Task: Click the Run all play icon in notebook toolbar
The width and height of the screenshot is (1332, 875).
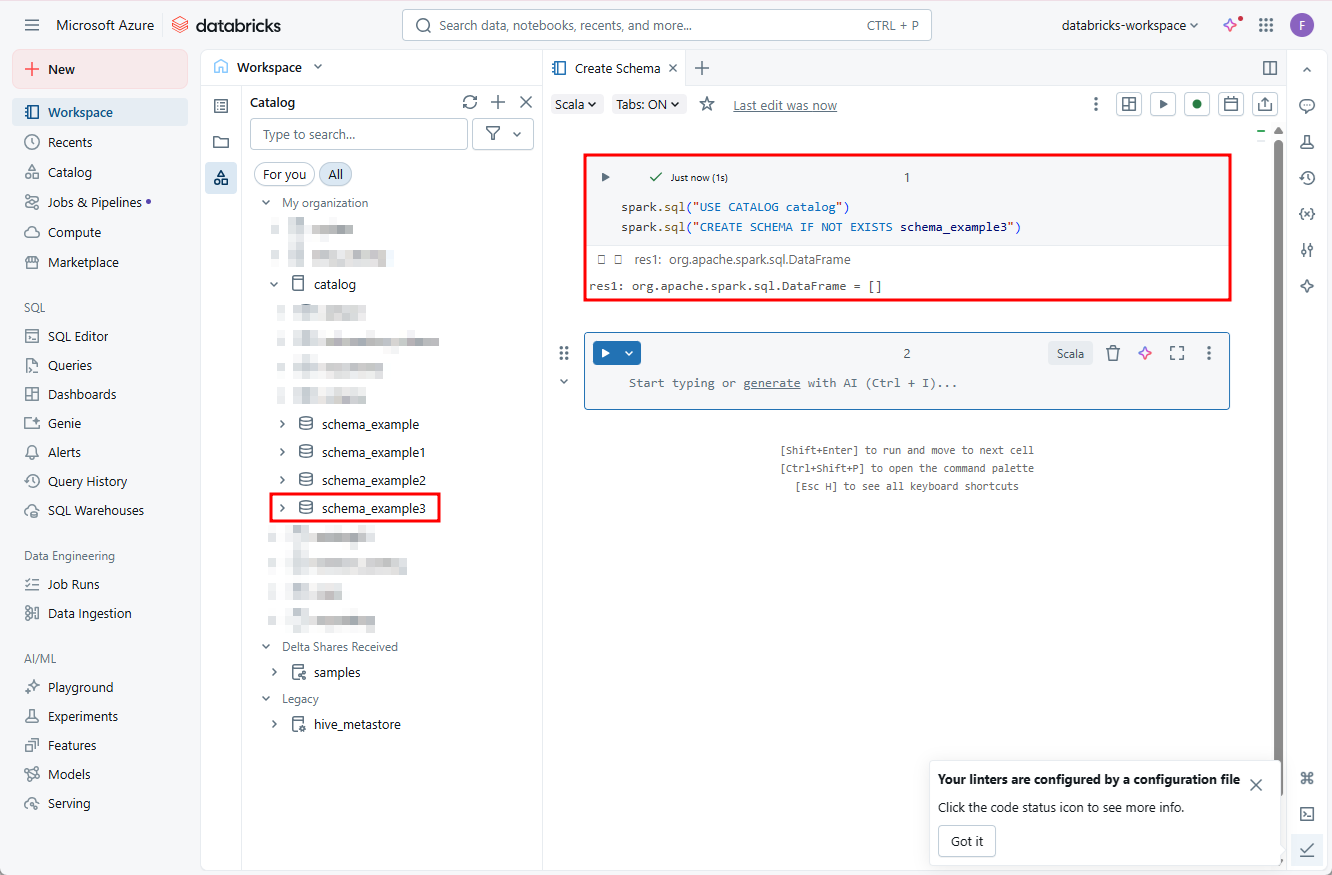Action: point(1162,104)
